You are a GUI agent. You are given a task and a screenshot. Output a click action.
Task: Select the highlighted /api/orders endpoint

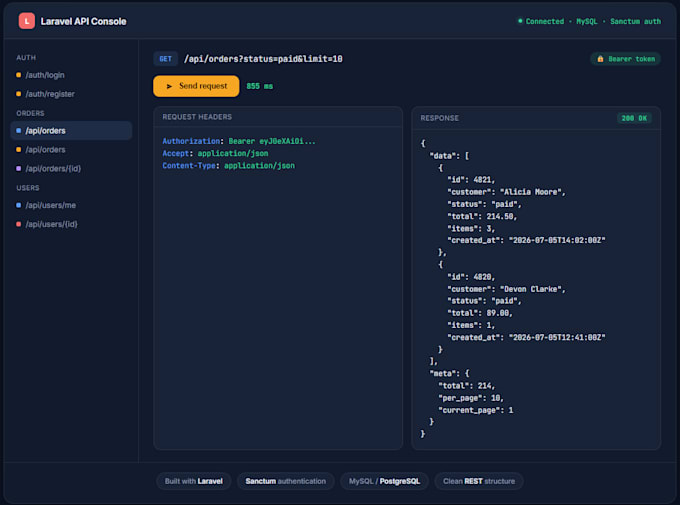tap(71, 131)
